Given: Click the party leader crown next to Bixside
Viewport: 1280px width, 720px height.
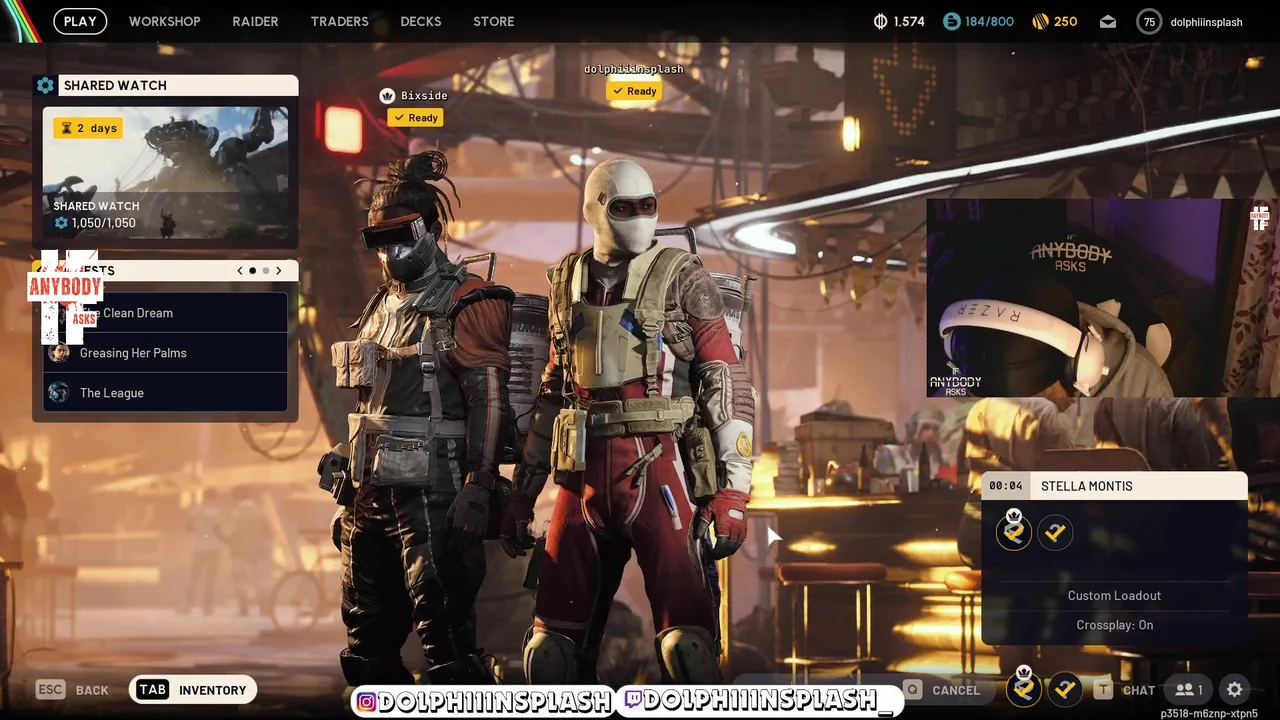Looking at the screenshot, I should (387, 96).
